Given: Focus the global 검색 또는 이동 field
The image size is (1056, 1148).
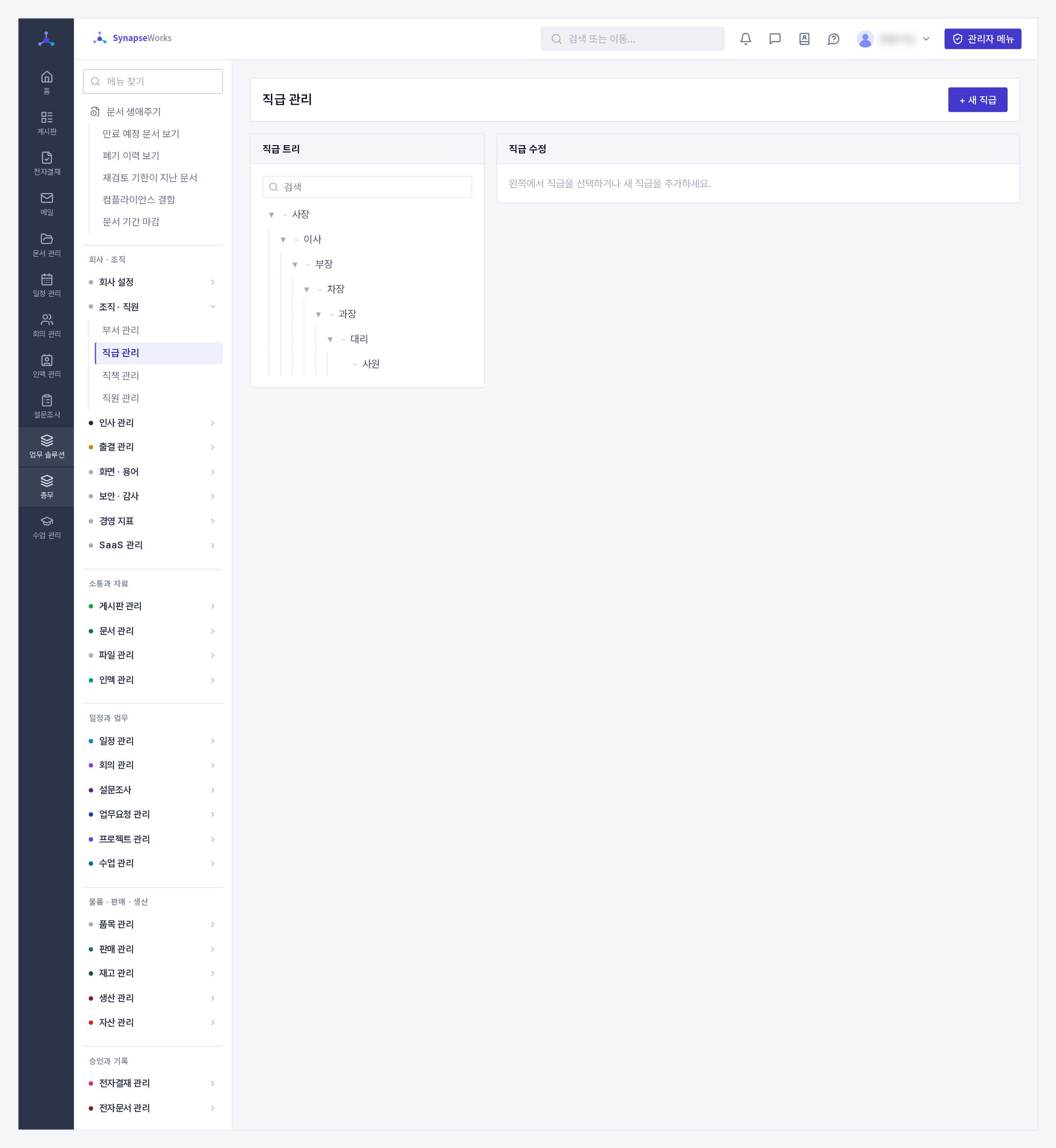Looking at the screenshot, I should click(x=632, y=39).
